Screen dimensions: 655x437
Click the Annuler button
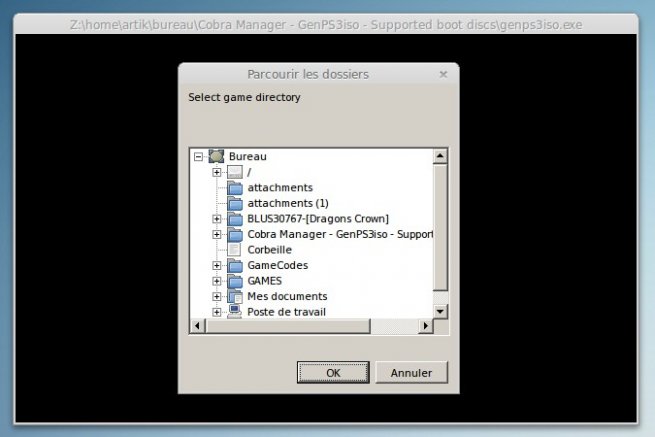click(x=411, y=373)
